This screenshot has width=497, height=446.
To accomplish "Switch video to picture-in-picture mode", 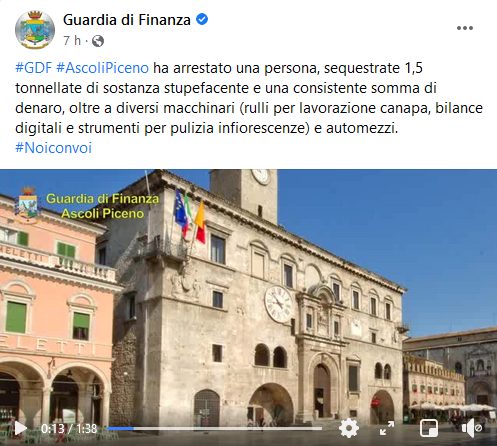I will pos(429,428).
